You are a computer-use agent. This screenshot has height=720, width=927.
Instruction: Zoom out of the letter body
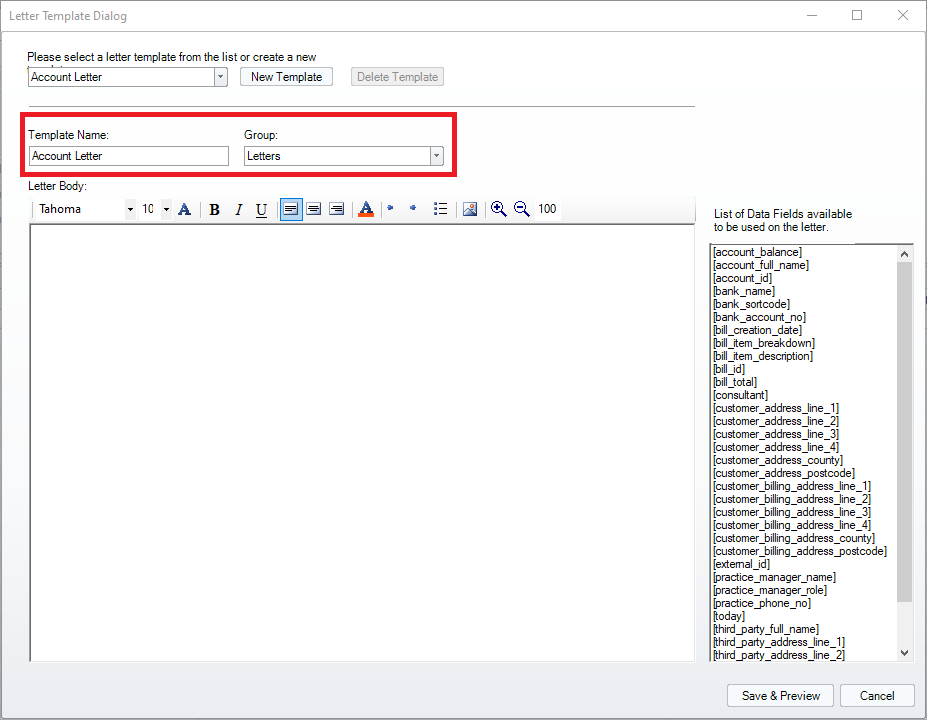521,209
